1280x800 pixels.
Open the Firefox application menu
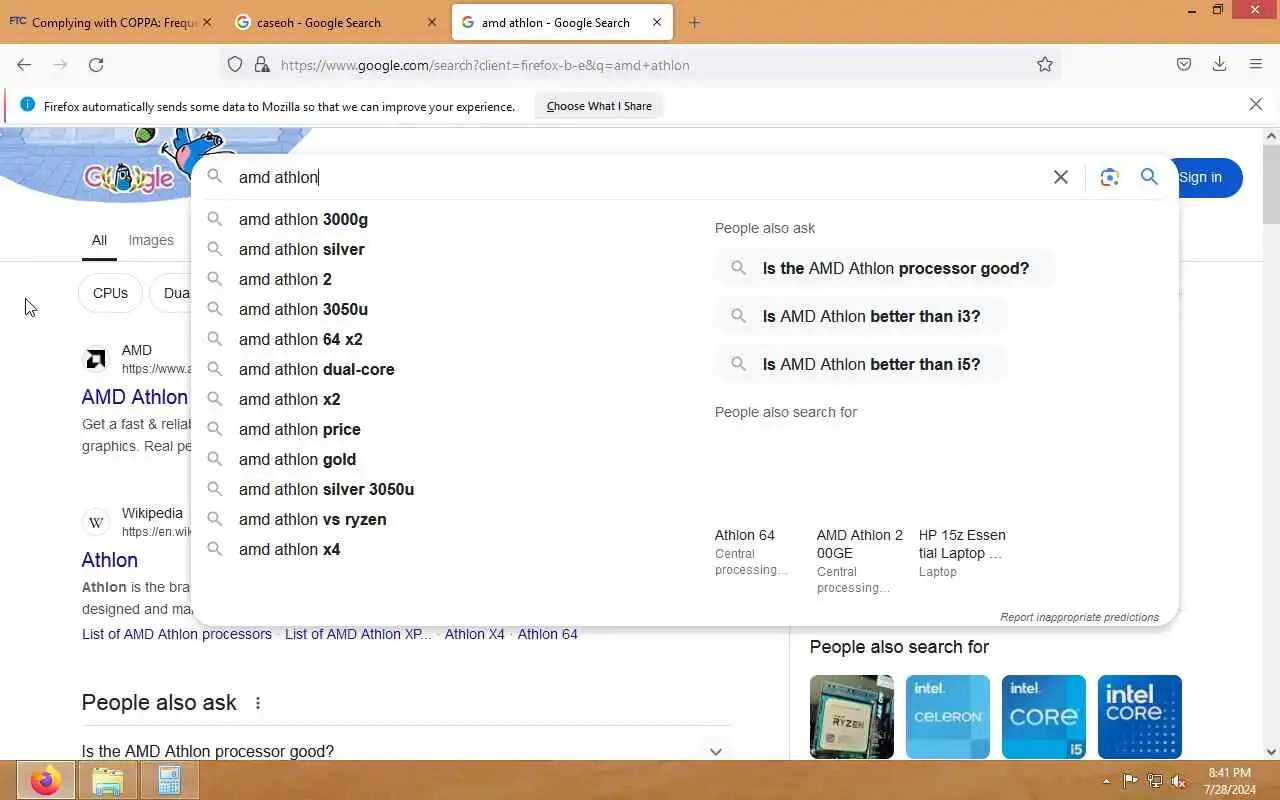1256,65
